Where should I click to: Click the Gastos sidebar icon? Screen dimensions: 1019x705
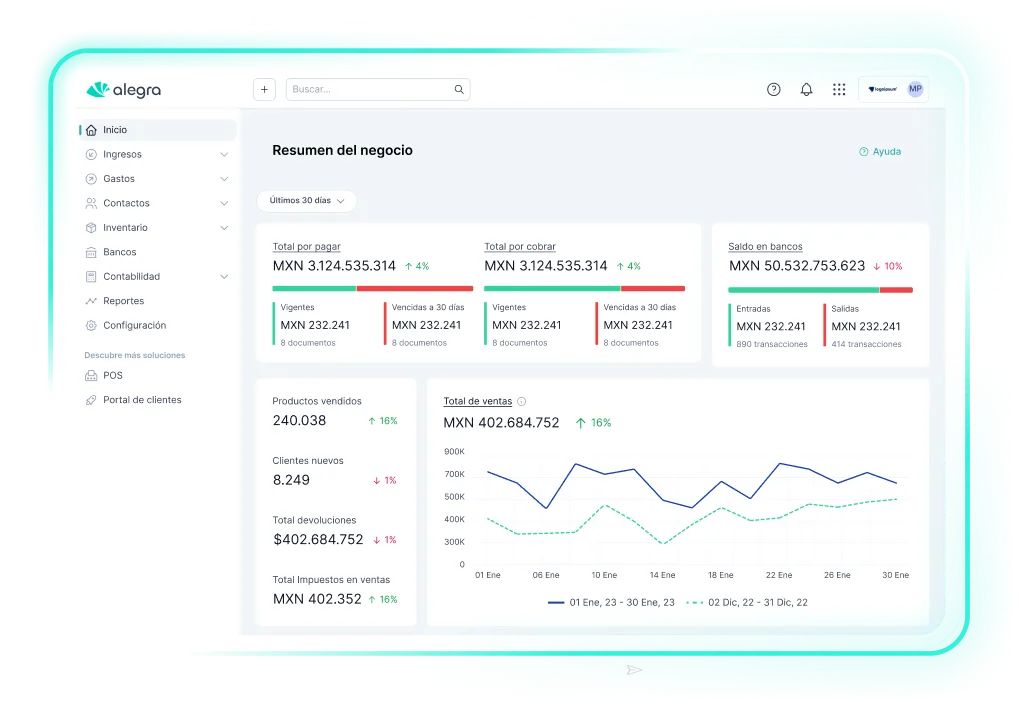pyautogui.click(x=91, y=179)
